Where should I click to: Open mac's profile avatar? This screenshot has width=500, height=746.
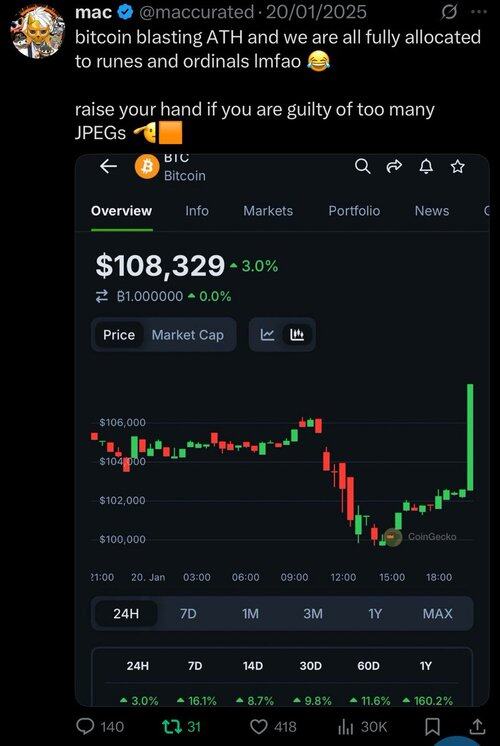(38, 31)
